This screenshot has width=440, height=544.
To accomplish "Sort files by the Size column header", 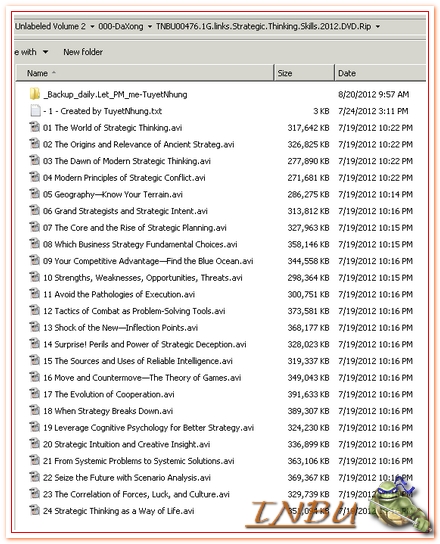I will [304, 73].
